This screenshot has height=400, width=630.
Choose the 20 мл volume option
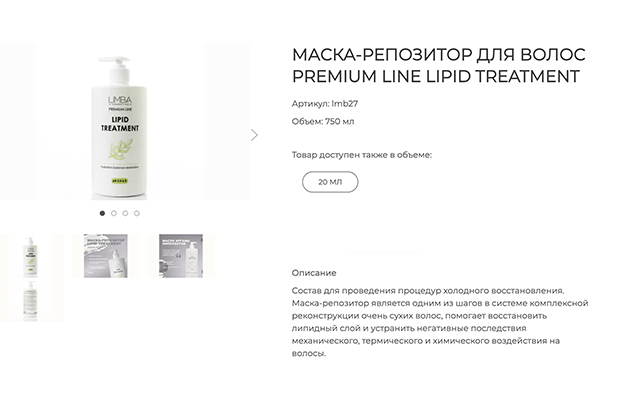point(330,182)
